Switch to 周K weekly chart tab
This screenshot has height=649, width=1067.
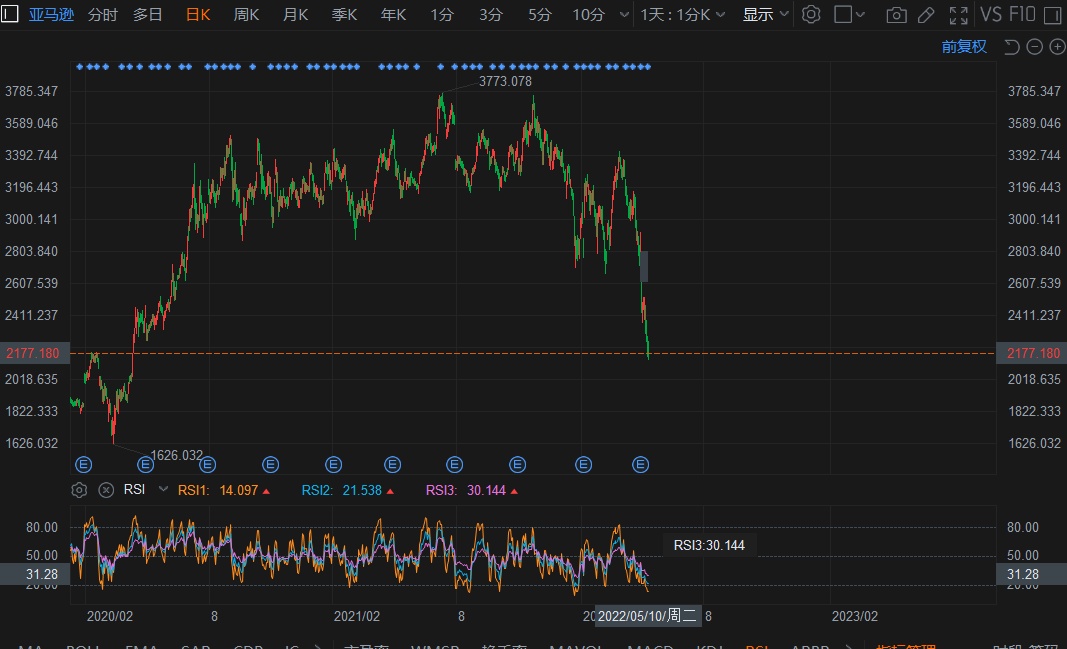tap(246, 15)
